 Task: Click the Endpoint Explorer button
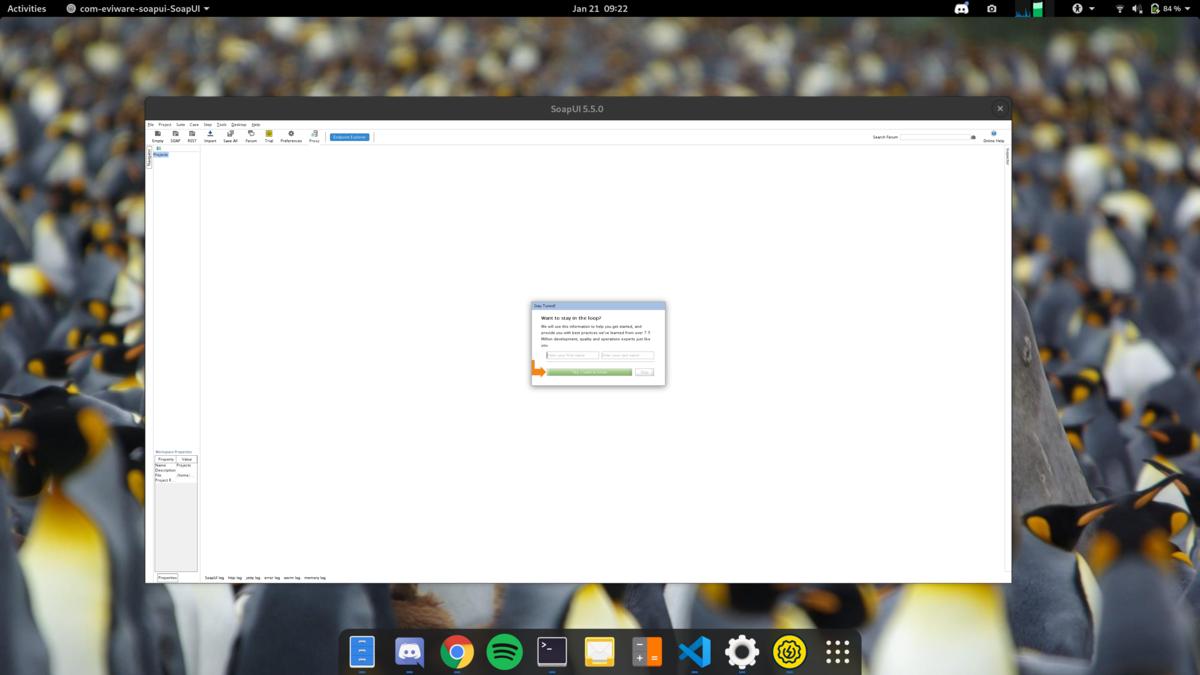coord(350,136)
